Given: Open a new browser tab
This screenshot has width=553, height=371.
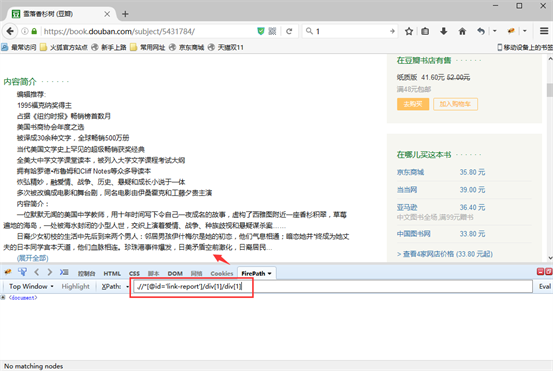Looking at the screenshot, I should (125, 14).
